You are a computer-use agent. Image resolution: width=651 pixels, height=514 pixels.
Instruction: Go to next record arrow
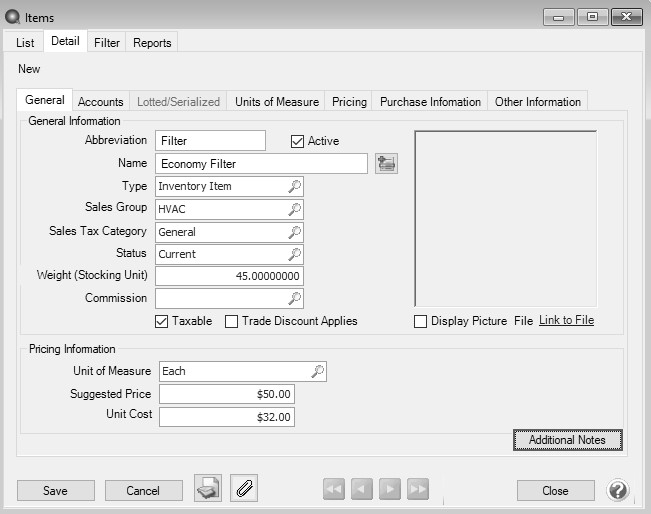390,490
